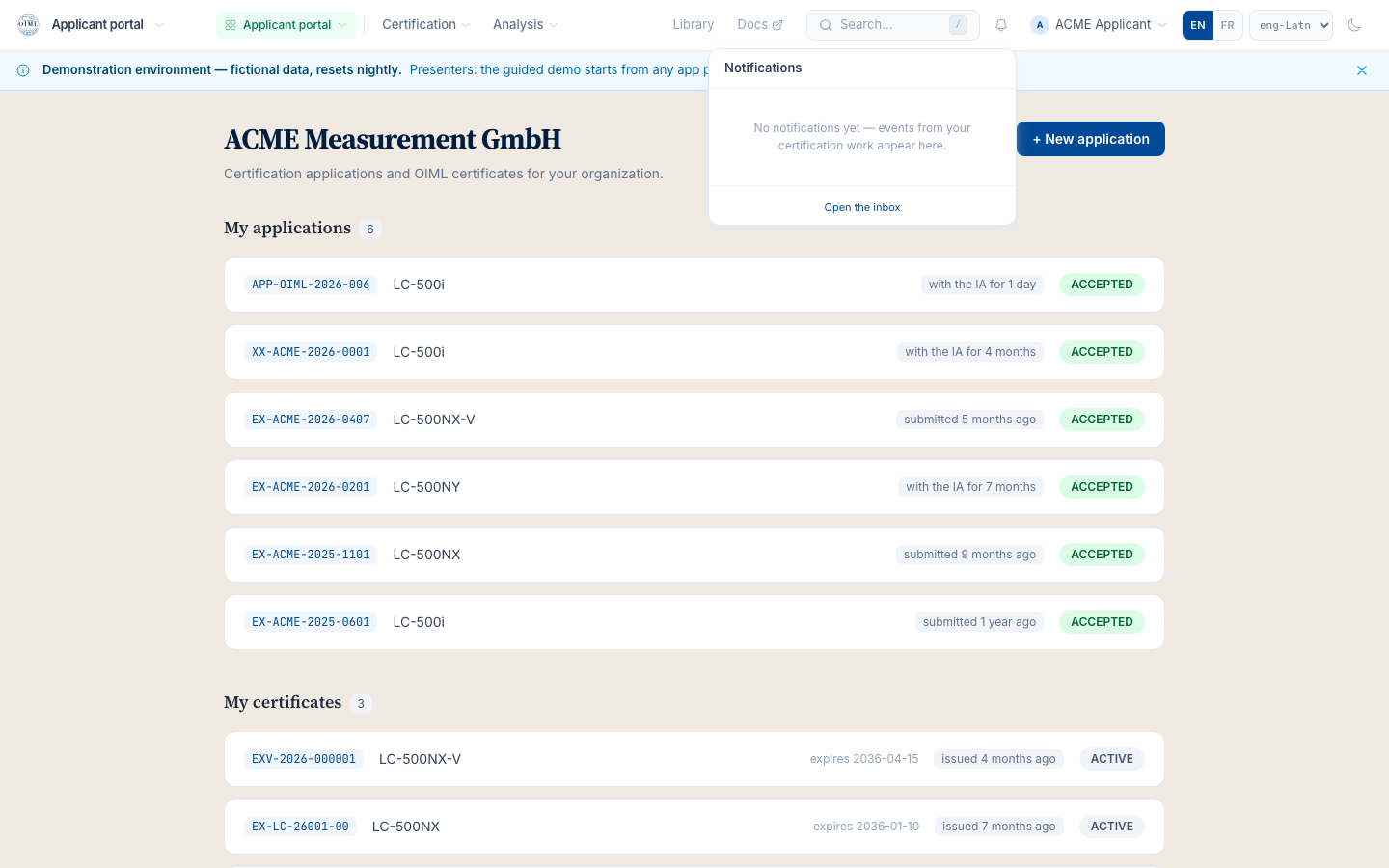This screenshot has width=1389, height=868.
Task: Click 'submitted 5 months ago' label
Action: [969, 420]
